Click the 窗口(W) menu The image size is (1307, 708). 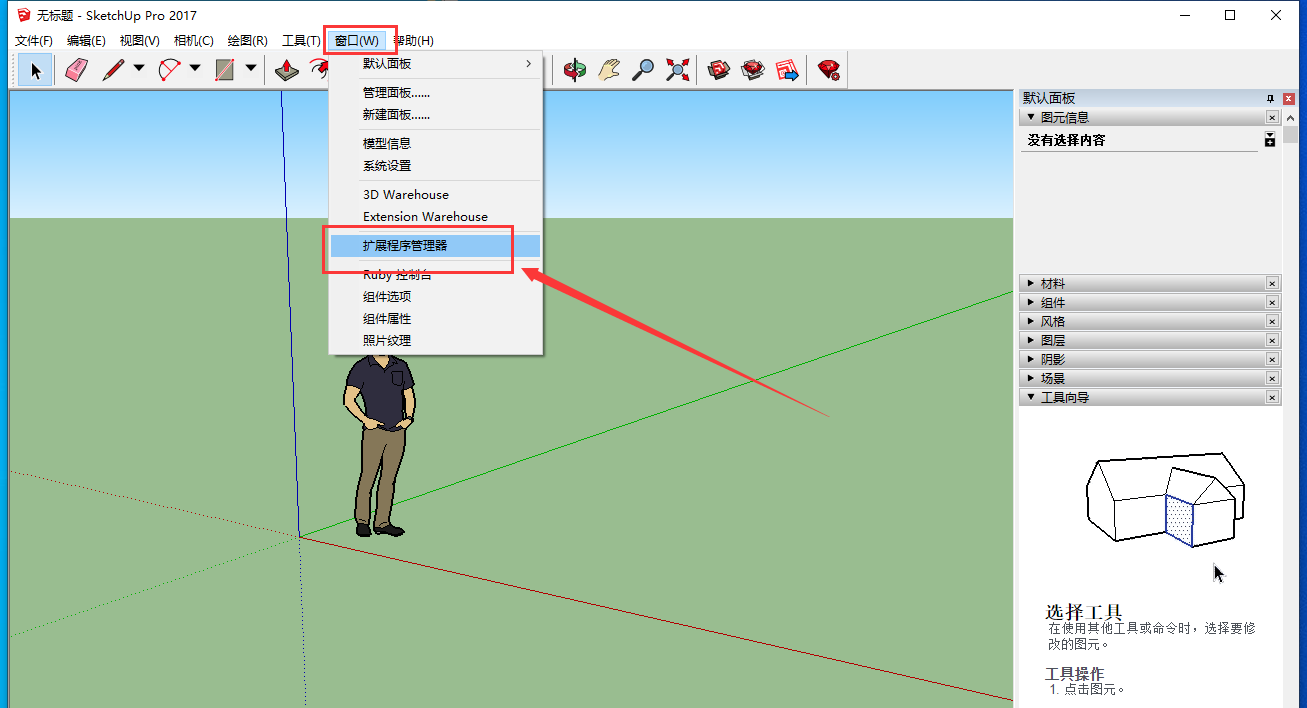coord(357,41)
